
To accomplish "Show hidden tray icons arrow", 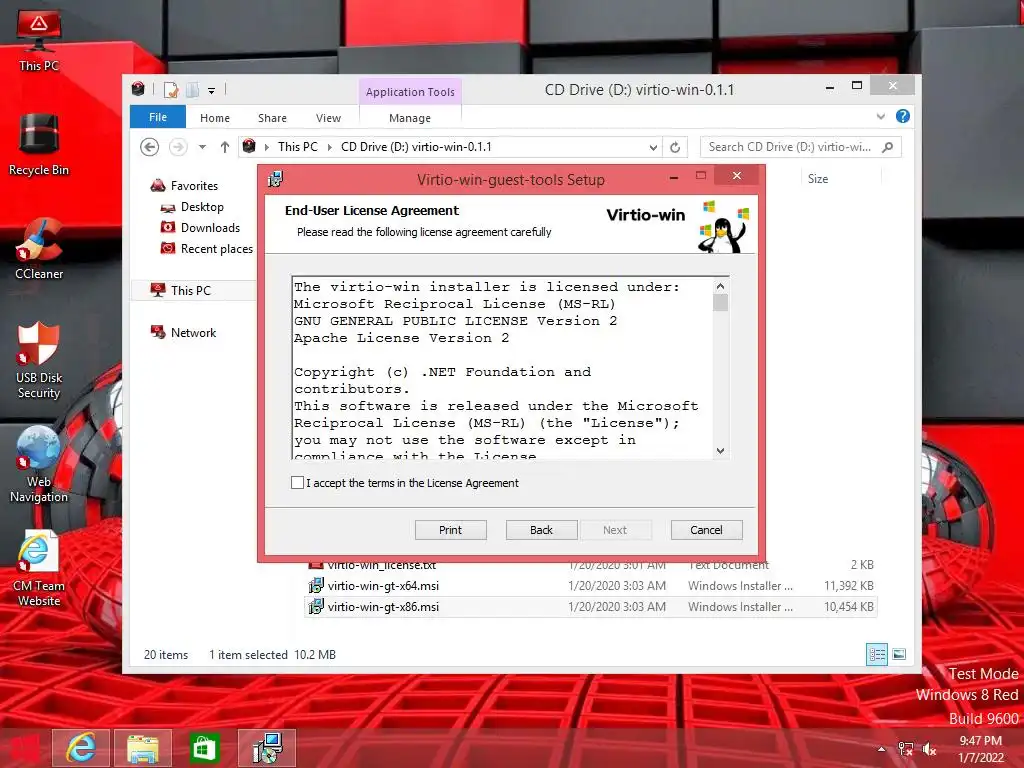I will 882,749.
